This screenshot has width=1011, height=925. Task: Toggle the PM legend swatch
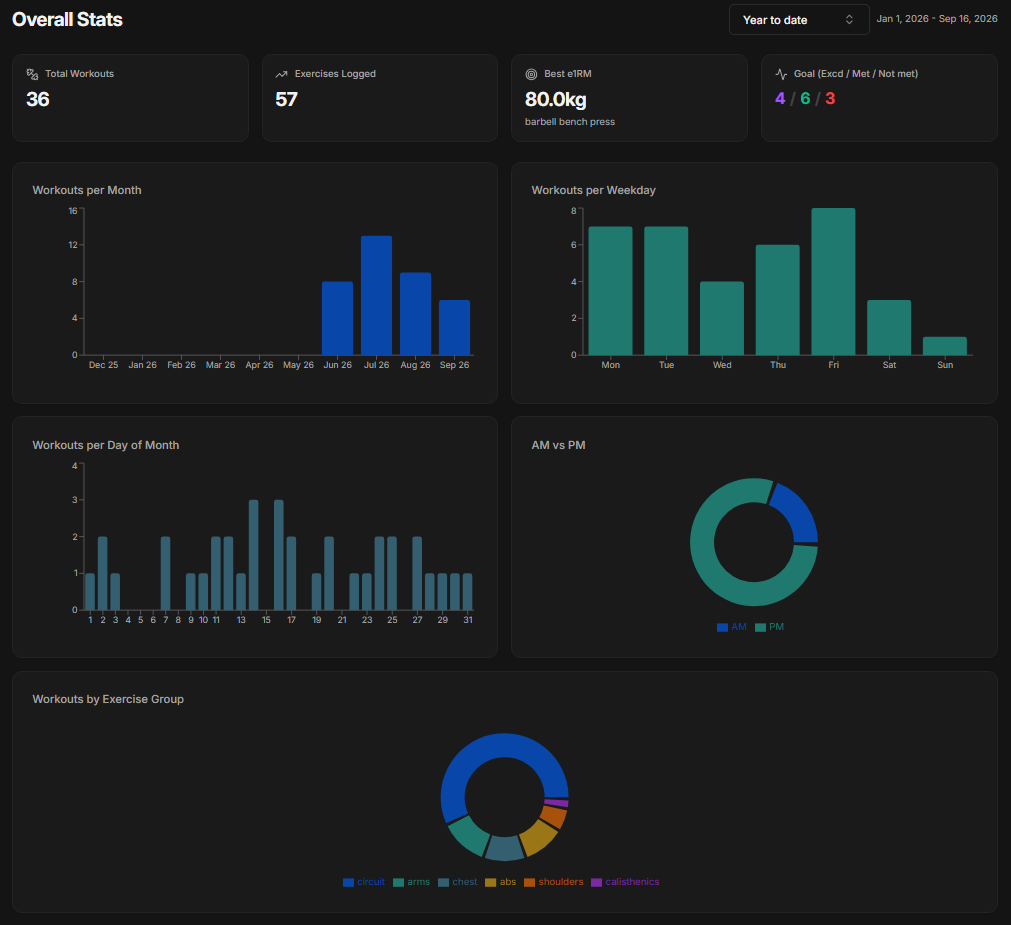760,627
